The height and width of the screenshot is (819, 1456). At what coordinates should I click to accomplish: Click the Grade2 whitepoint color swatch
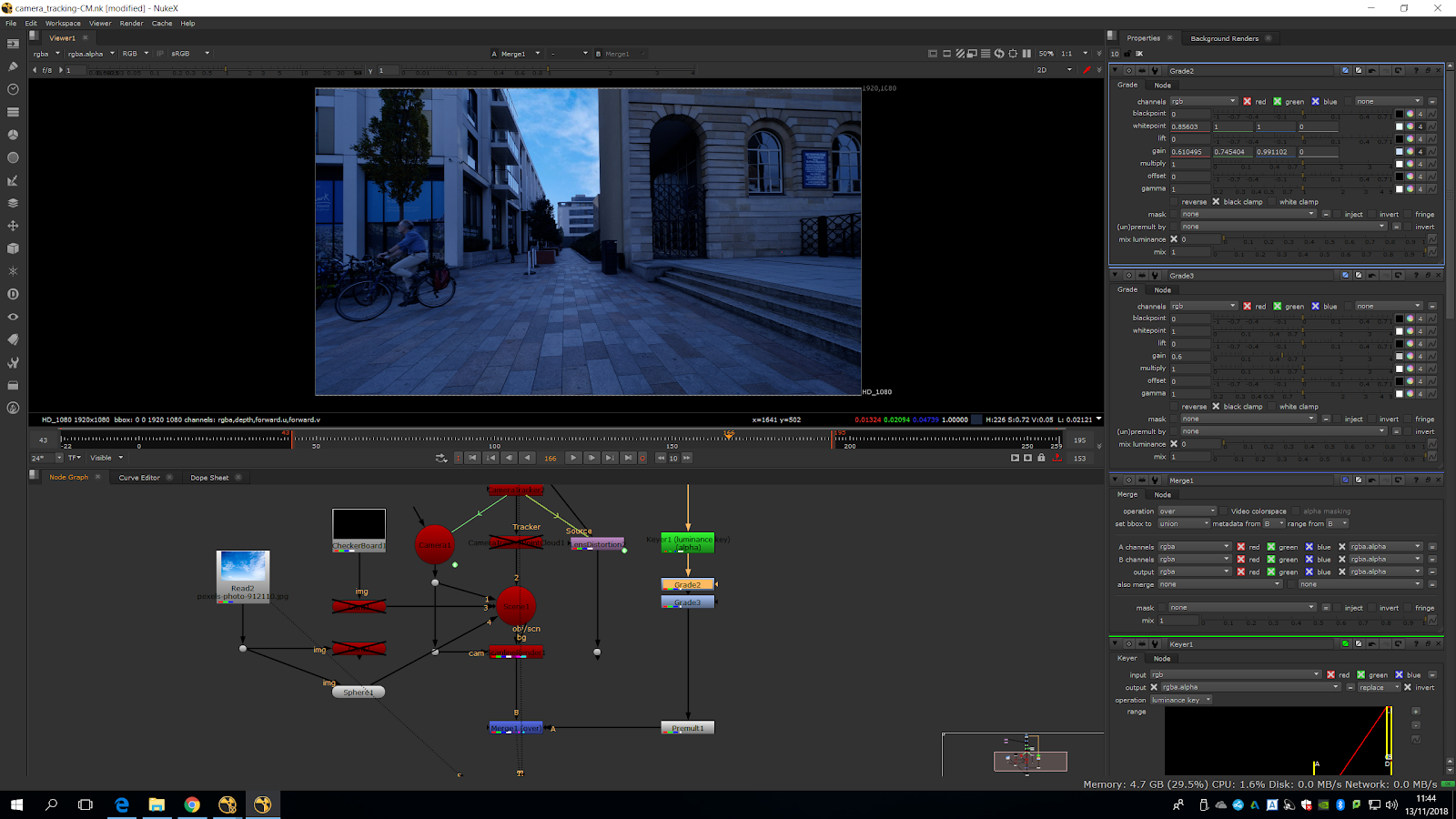[x=1399, y=126]
